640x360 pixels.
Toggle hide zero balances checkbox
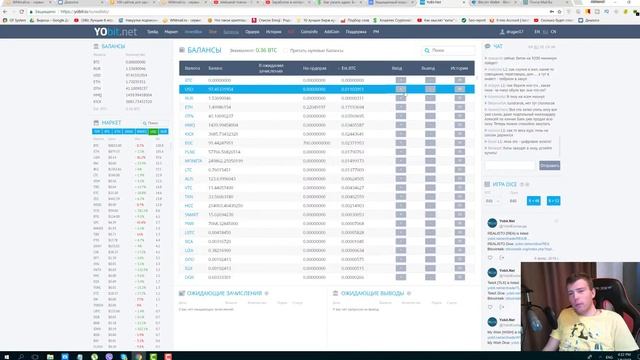point(286,51)
